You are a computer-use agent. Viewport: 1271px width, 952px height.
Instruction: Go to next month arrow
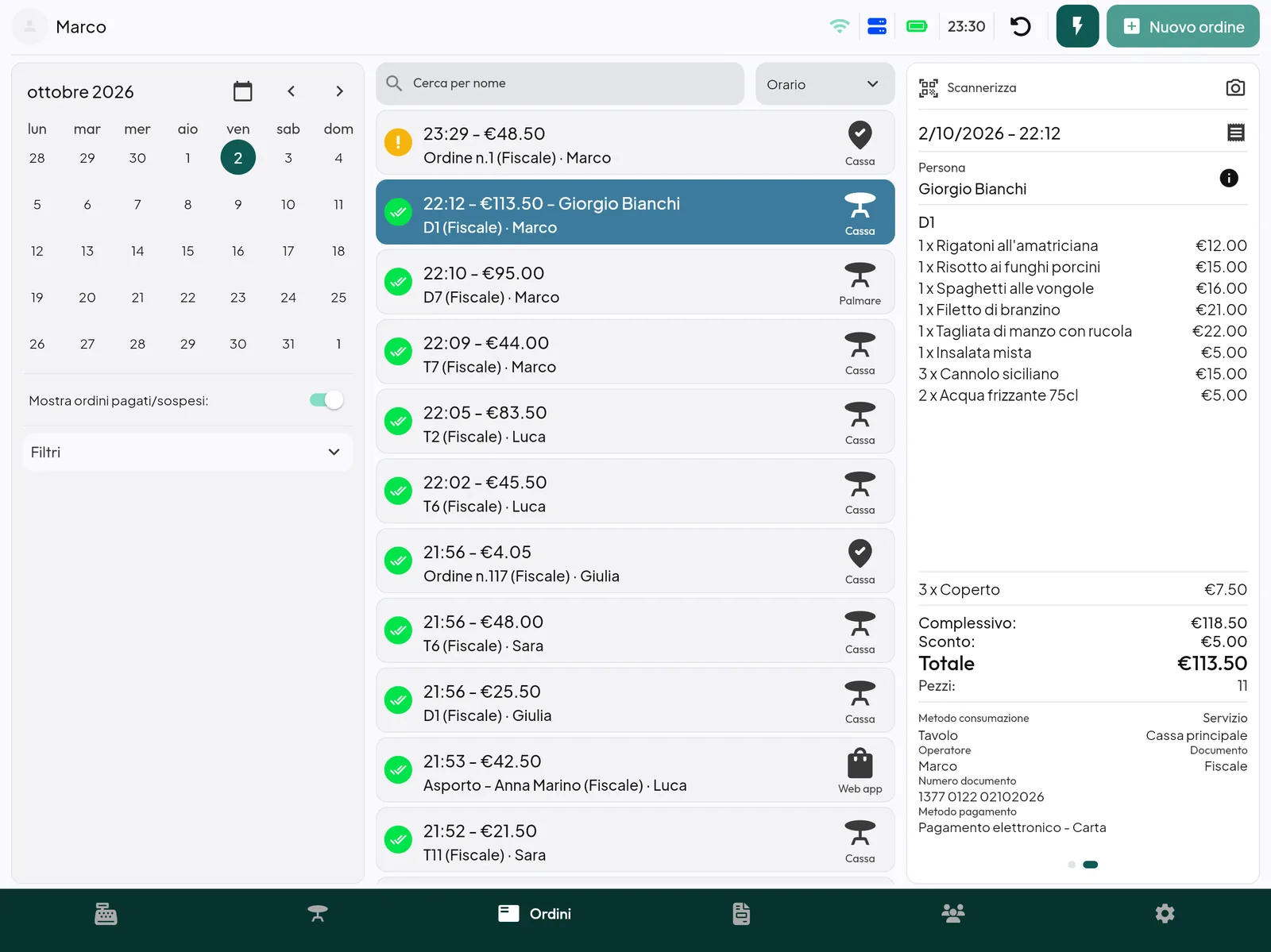click(339, 91)
